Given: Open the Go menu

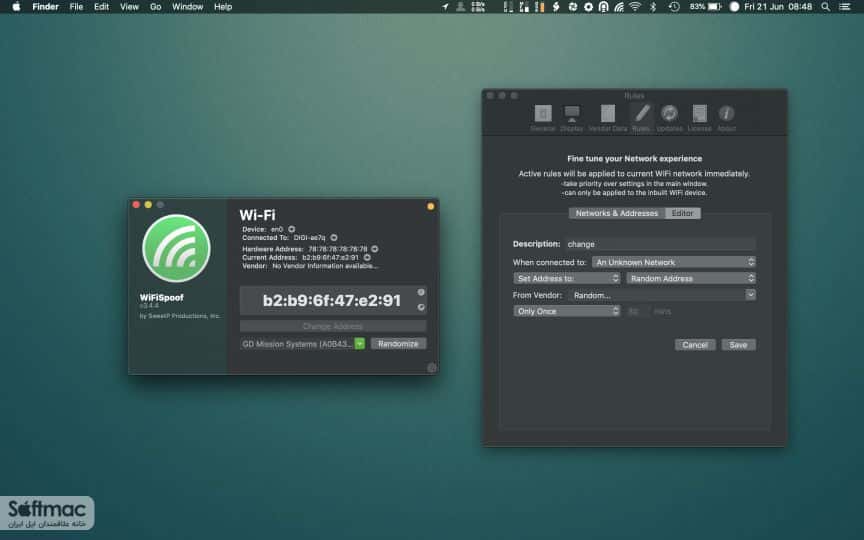Looking at the screenshot, I should (156, 7).
